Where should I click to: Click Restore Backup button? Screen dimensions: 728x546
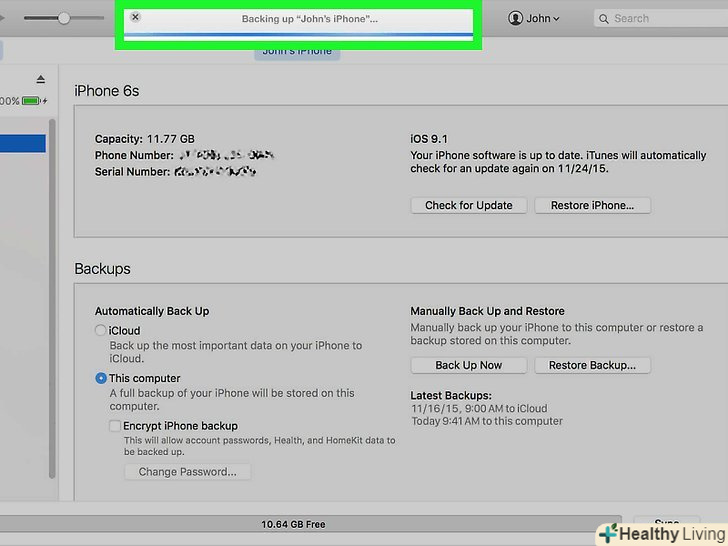592,365
